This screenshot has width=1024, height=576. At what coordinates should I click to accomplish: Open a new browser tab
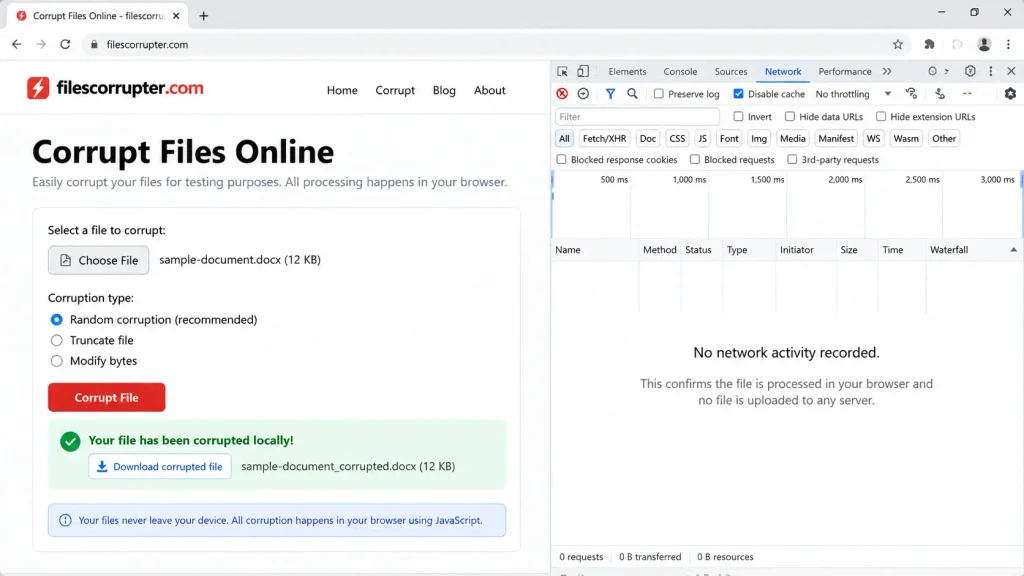tap(204, 16)
